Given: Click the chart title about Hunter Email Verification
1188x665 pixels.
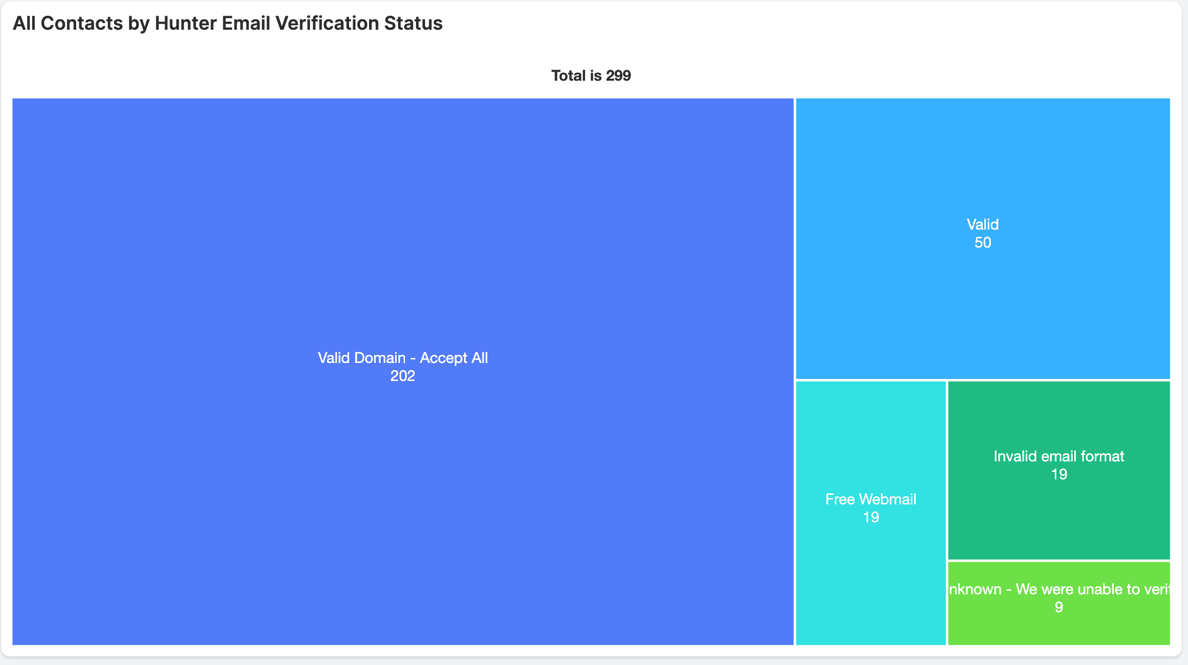Looking at the screenshot, I should pyautogui.click(x=228, y=23).
